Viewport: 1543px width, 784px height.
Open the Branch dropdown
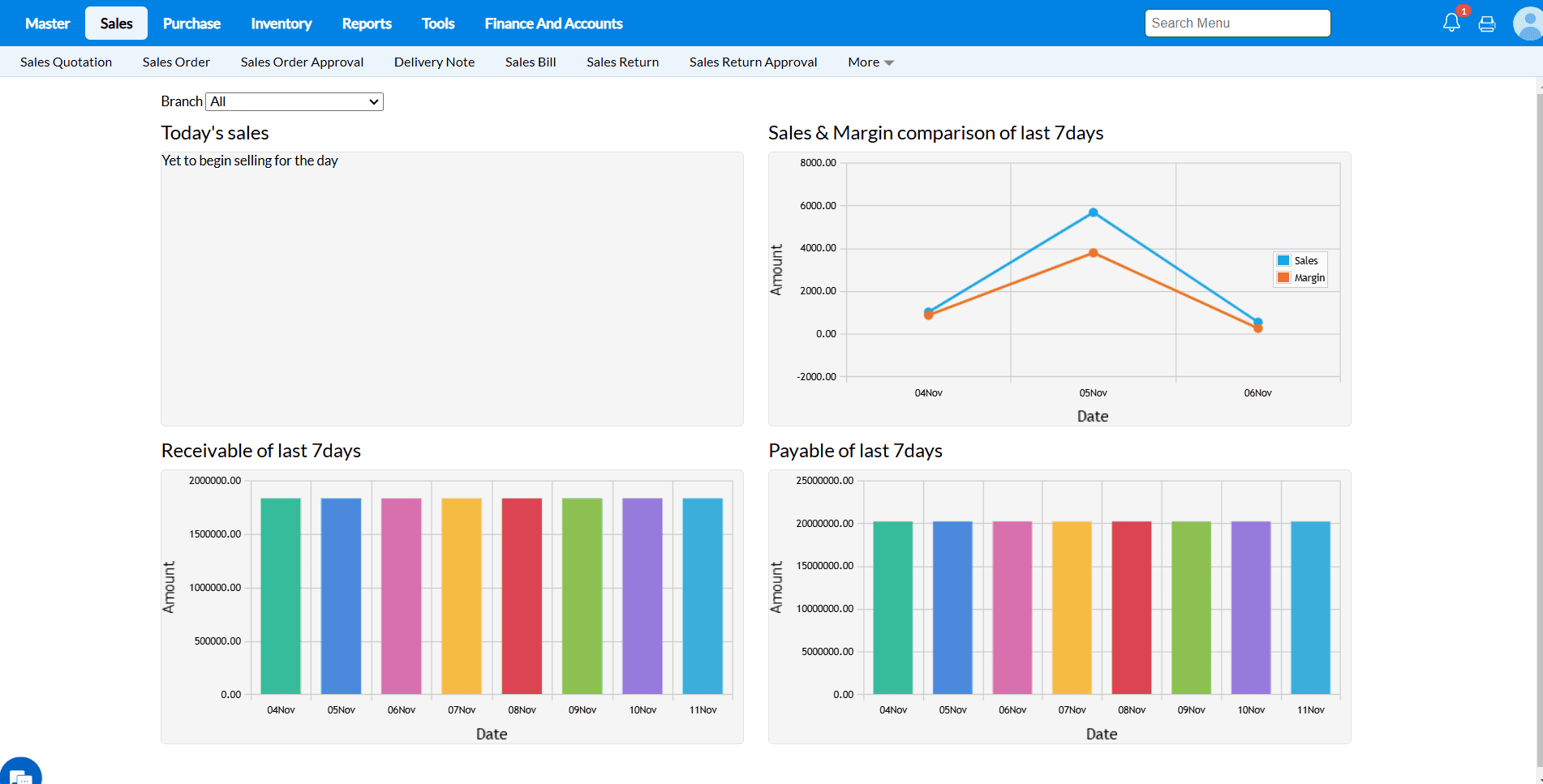pos(294,101)
